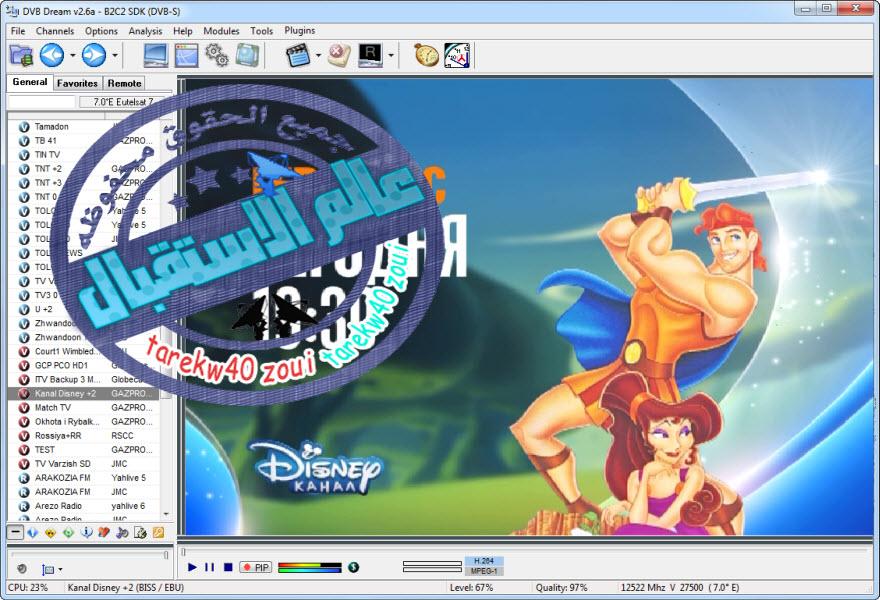Screen dimensions: 880x600
Task: Click the blue info filter icon
Action: coord(86,532)
